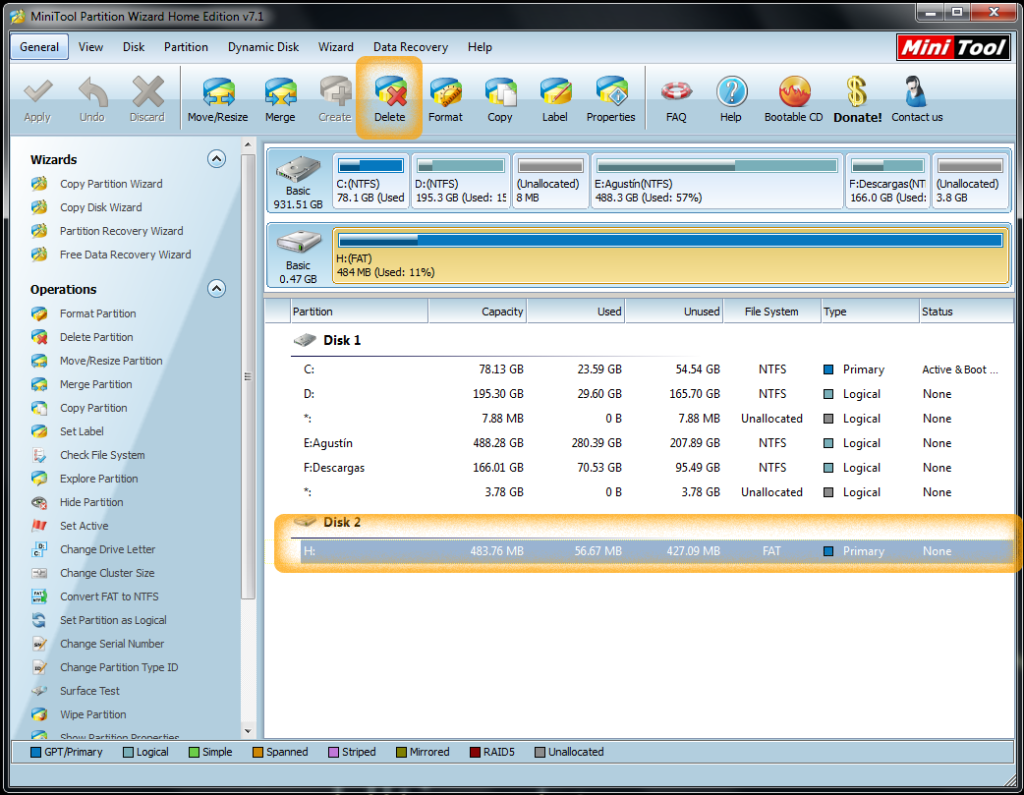Click the Discard toolbar icon

pos(147,99)
